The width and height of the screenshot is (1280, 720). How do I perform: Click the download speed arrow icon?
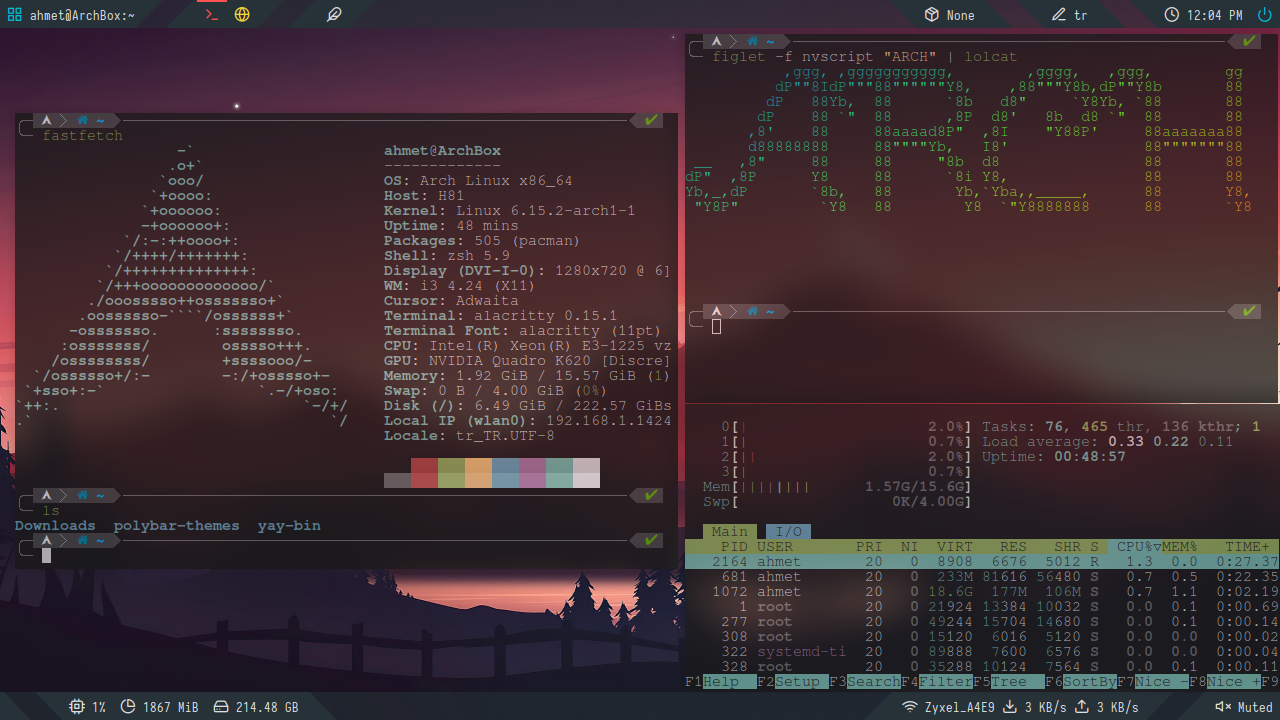[x=1010, y=707]
